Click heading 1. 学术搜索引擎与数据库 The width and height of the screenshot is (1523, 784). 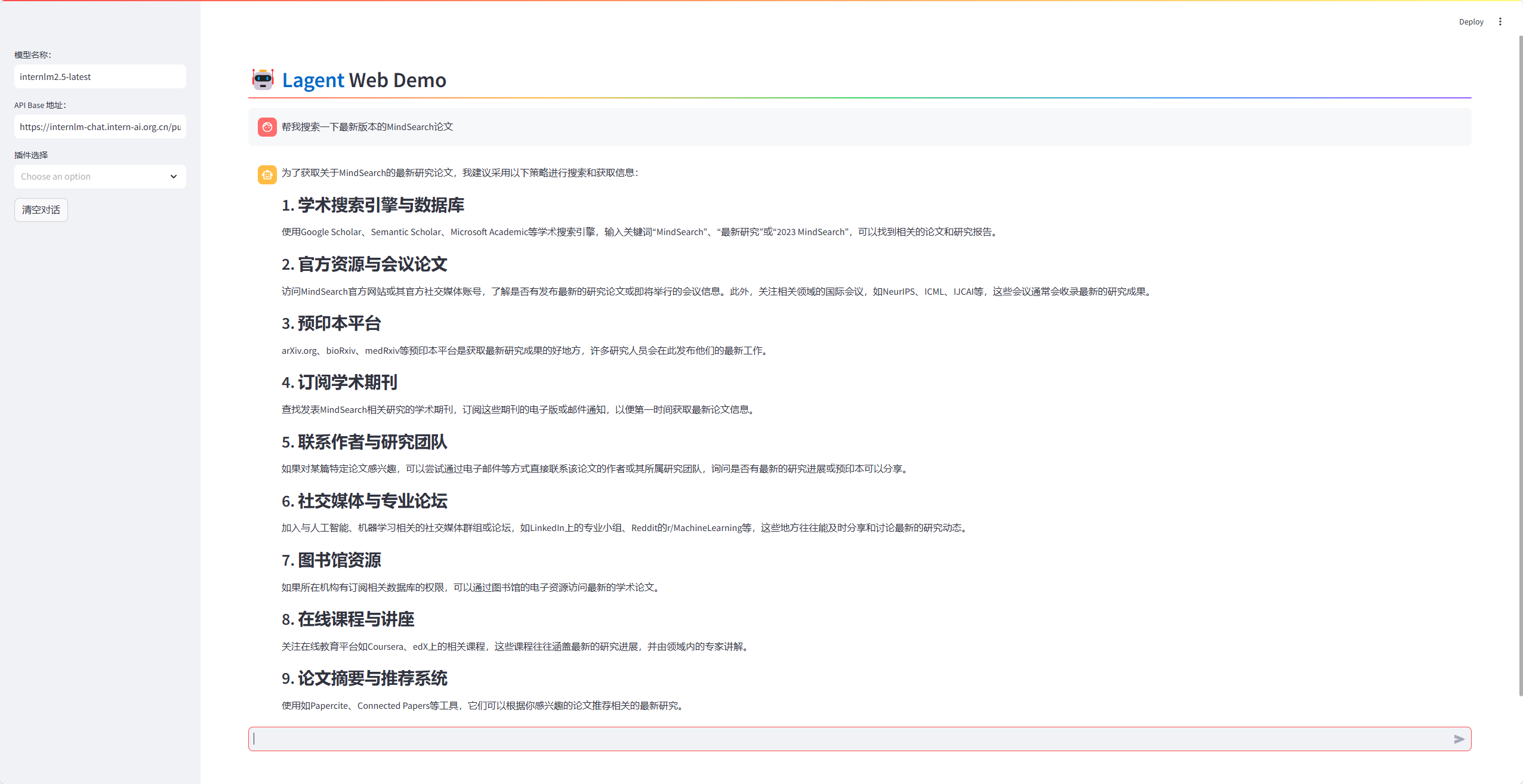(x=372, y=205)
